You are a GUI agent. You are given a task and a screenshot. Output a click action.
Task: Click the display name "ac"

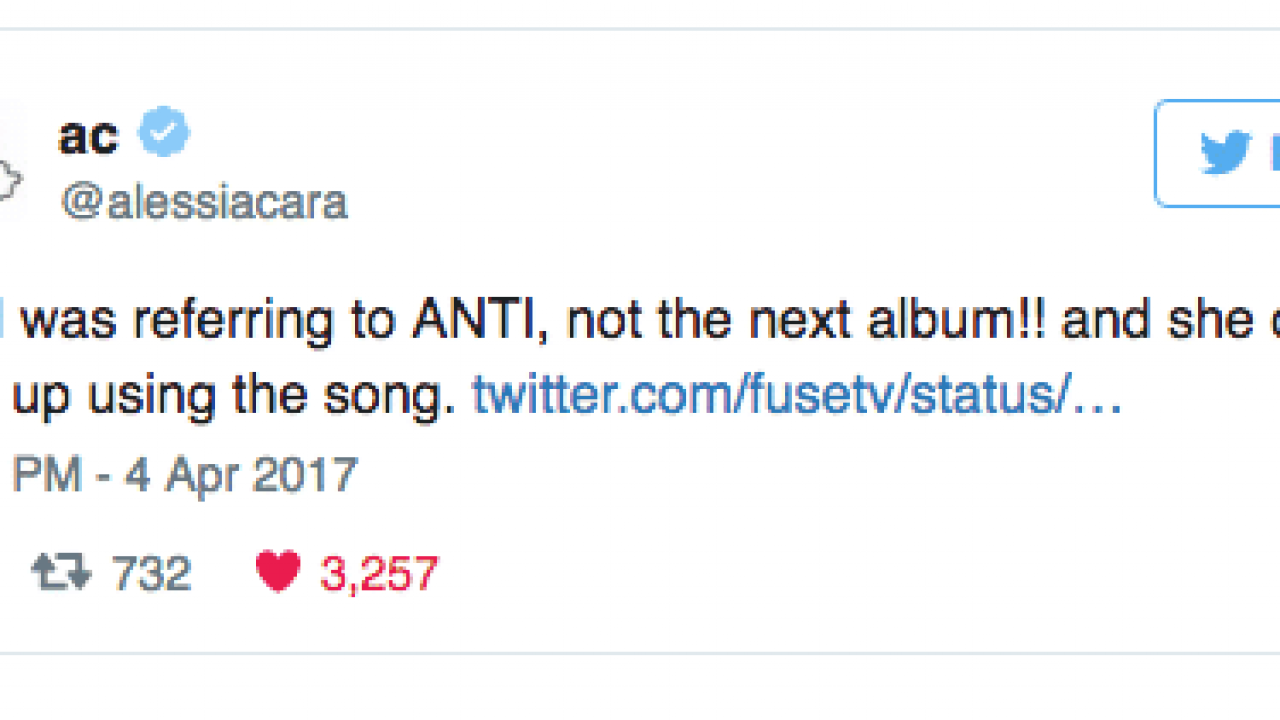coord(88,134)
